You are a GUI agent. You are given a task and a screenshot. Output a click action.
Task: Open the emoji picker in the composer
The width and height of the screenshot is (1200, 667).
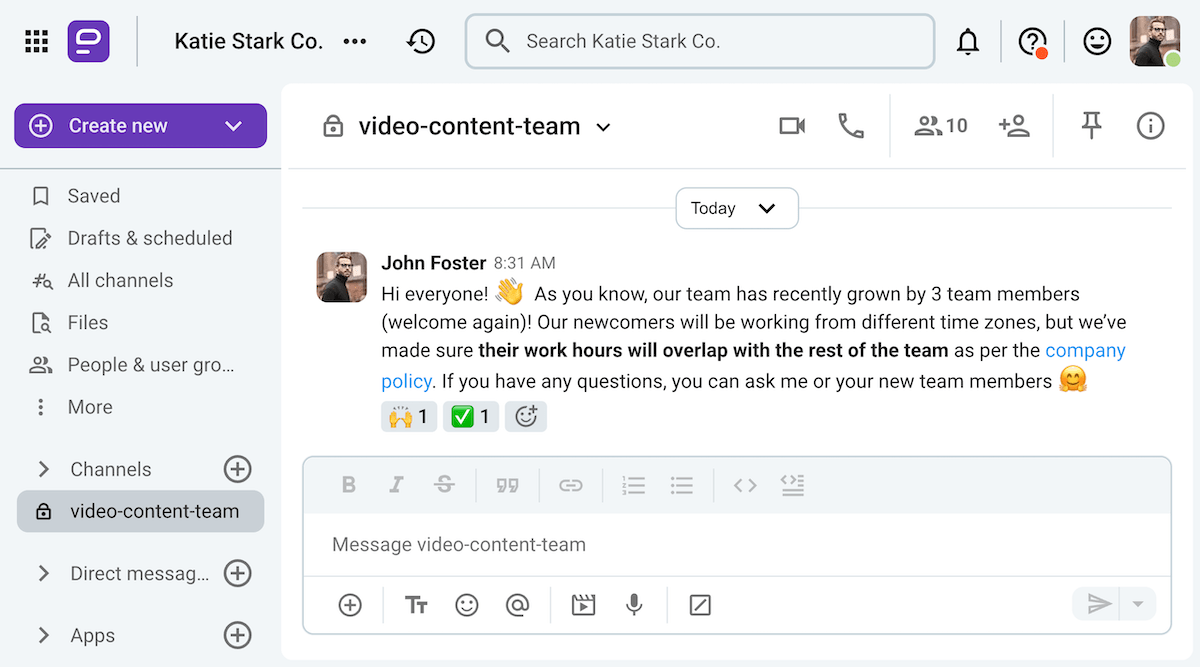point(467,604)
